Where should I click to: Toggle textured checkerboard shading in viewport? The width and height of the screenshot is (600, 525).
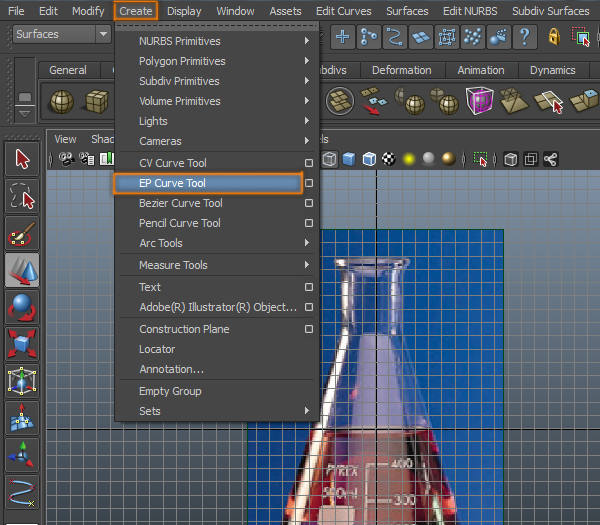click(x=391, y=159)
